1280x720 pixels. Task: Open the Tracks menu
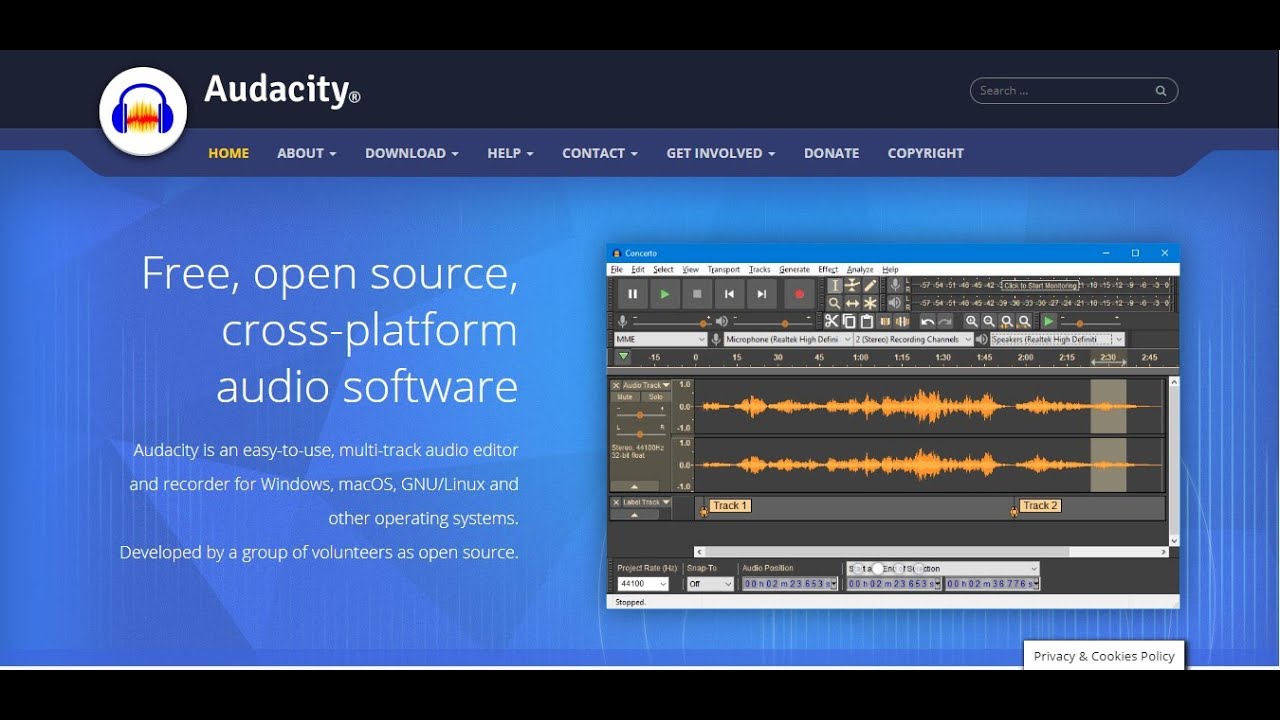coord(760,270)
